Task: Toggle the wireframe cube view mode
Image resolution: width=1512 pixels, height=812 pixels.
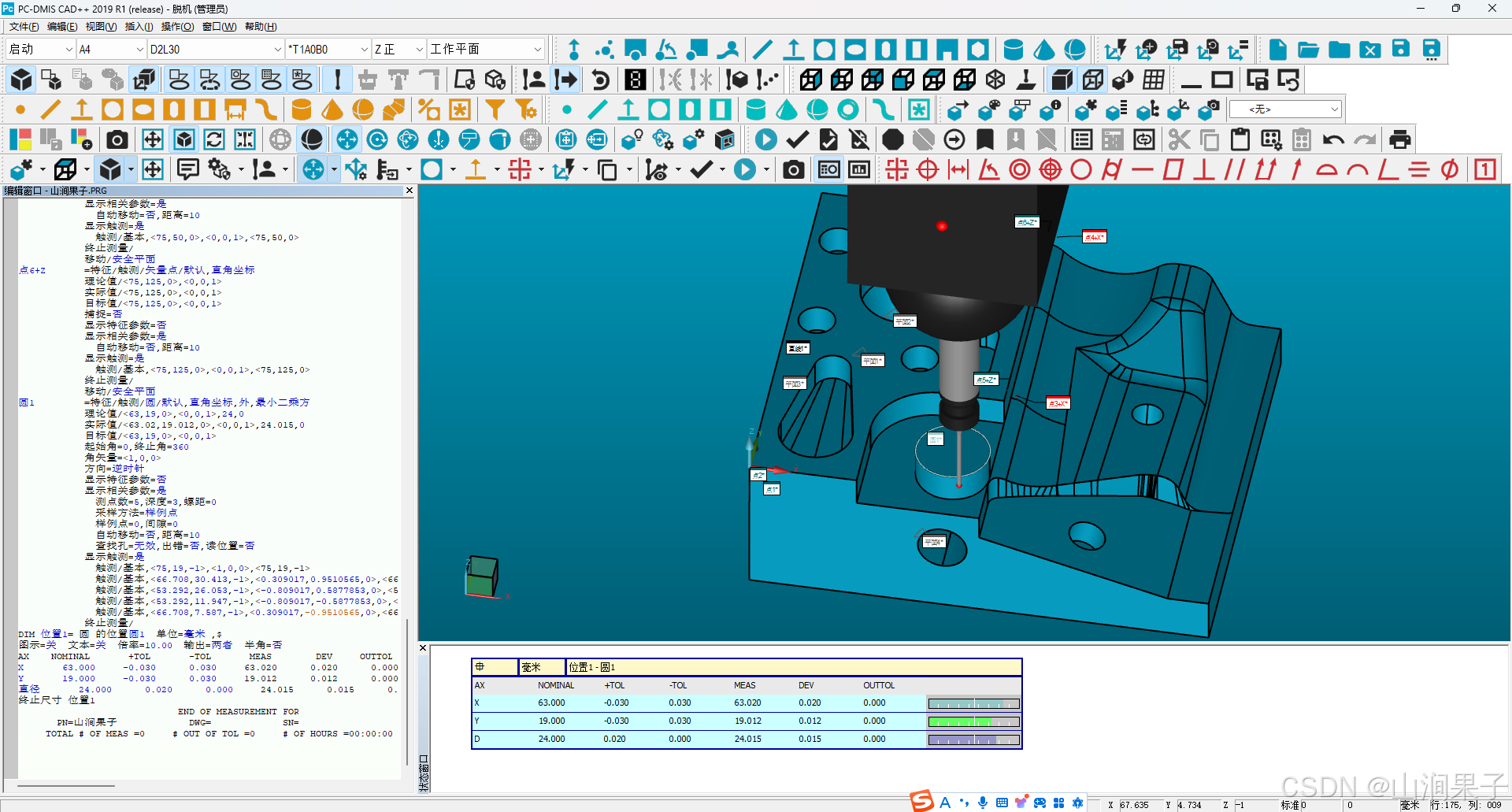Action: [1092, 80]
